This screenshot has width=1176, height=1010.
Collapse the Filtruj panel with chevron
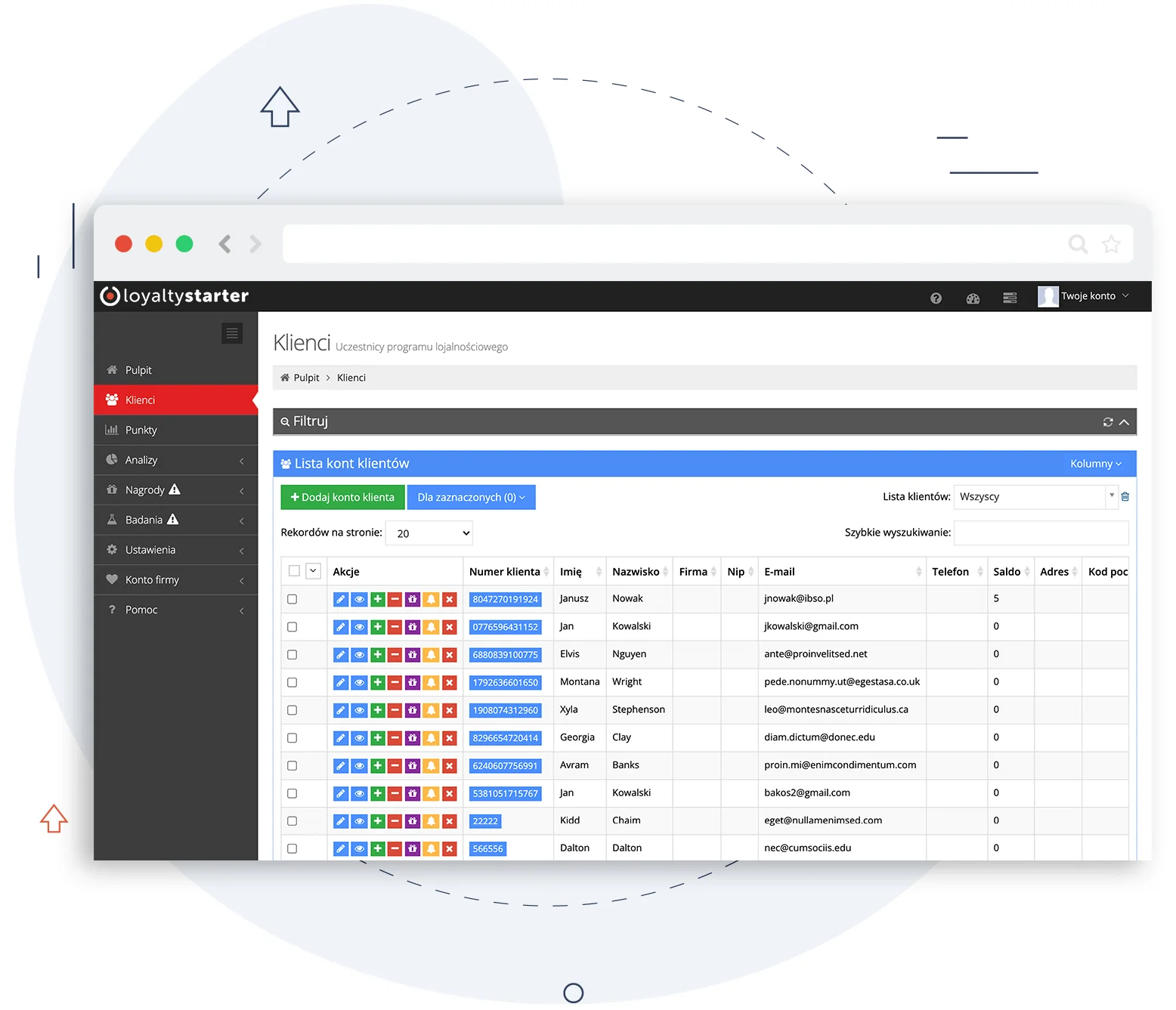[1125, 422]
